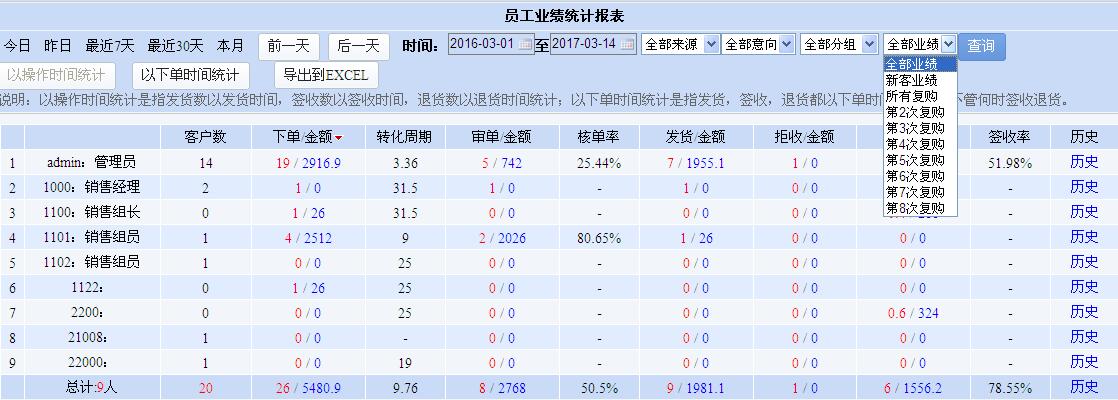Advance to next day with 后一天

[x=359, y=46]
